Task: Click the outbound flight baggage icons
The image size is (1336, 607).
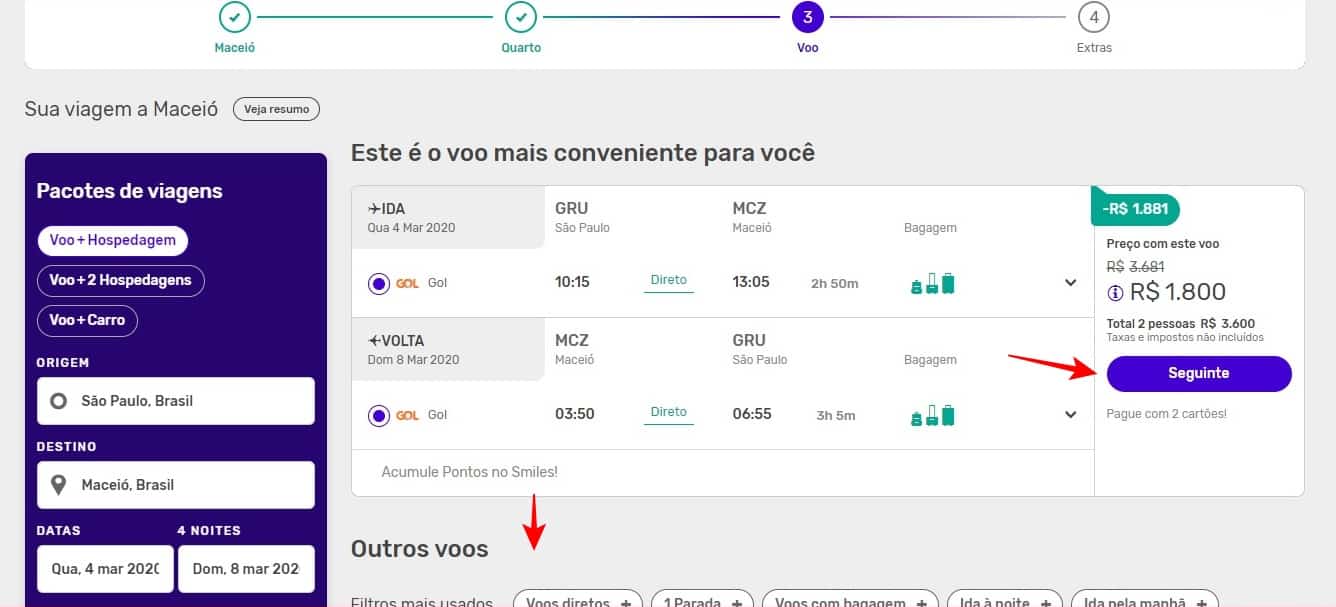Action: point(933,284)
